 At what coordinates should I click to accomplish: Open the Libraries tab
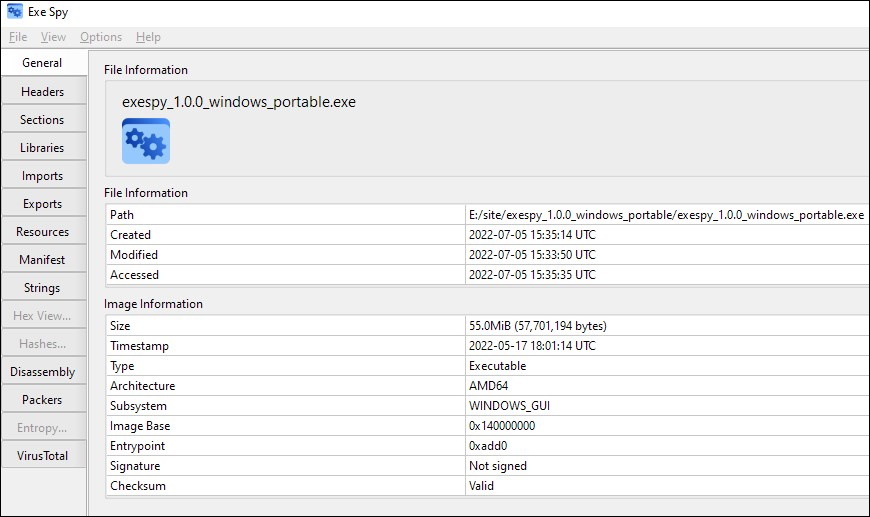42,147
